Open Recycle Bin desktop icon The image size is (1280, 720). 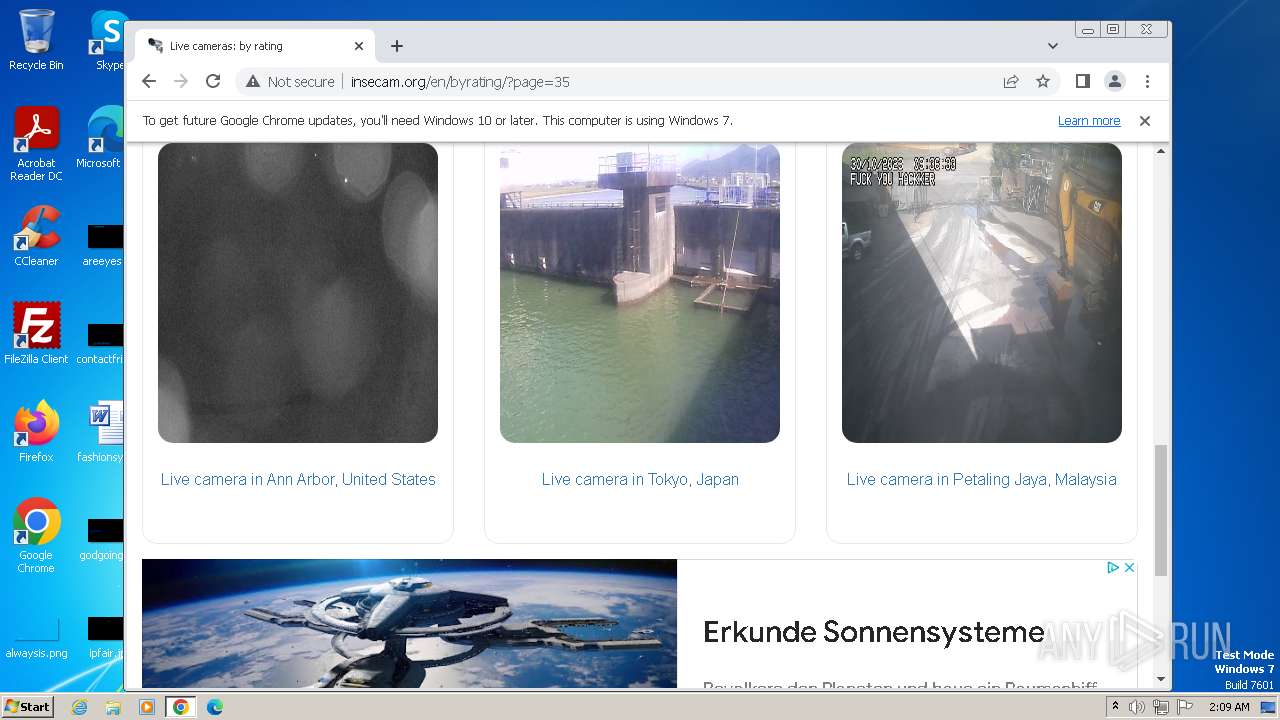36,40
